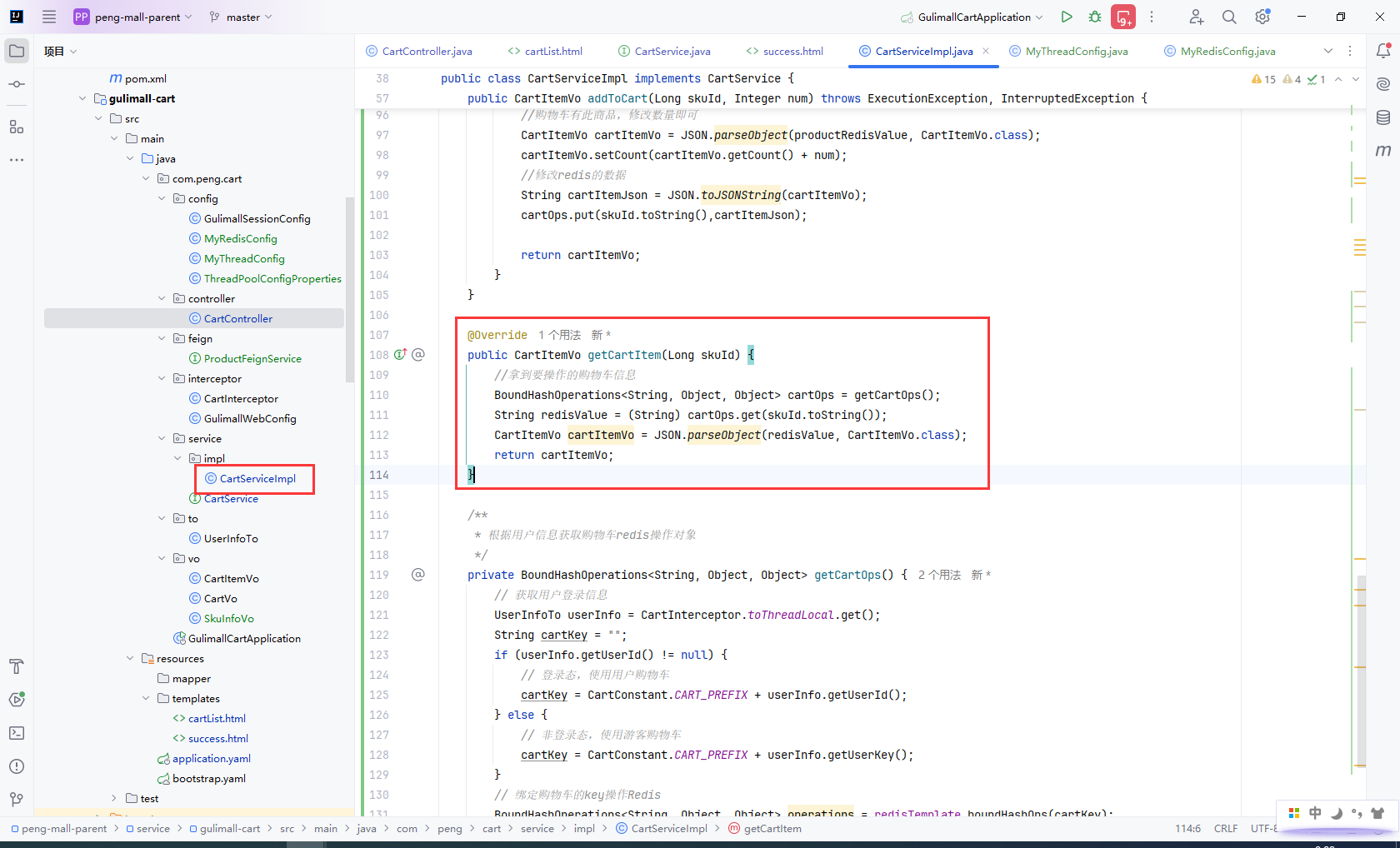Open the Problems tool window icon
This screenshot has height=848, width=1400.
[17, 766]
